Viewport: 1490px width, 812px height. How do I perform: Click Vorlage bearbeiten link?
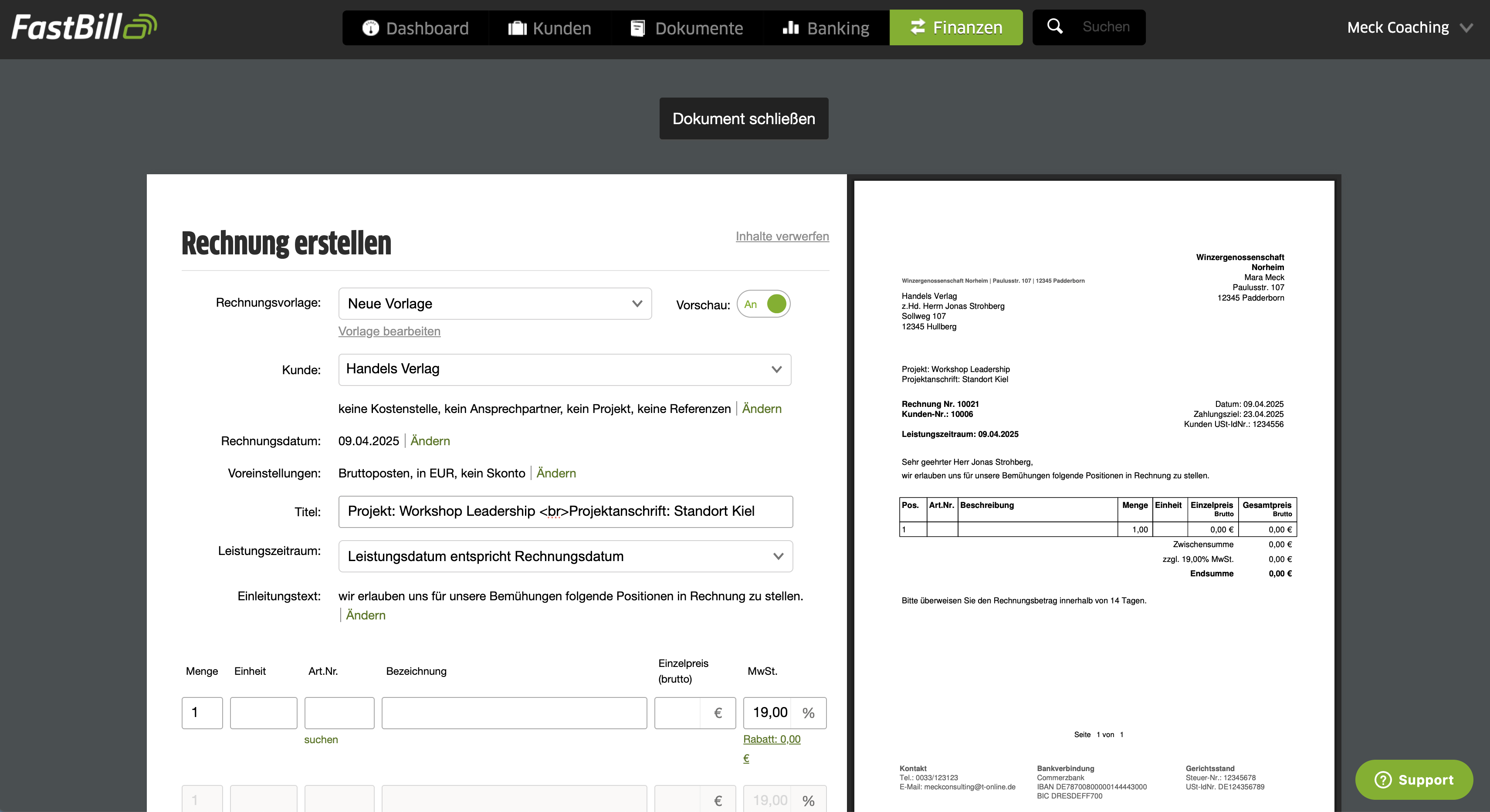pyautogui.click(x=389, y=331)
